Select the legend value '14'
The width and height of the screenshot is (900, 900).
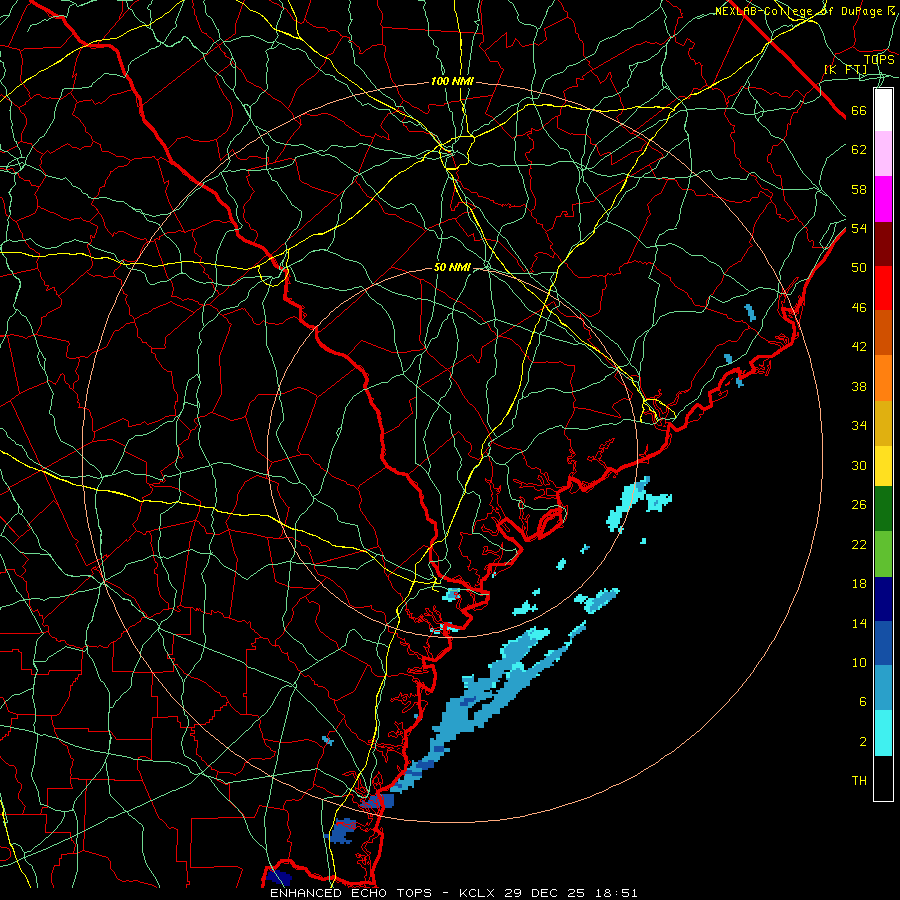click(x=859, y=623)
